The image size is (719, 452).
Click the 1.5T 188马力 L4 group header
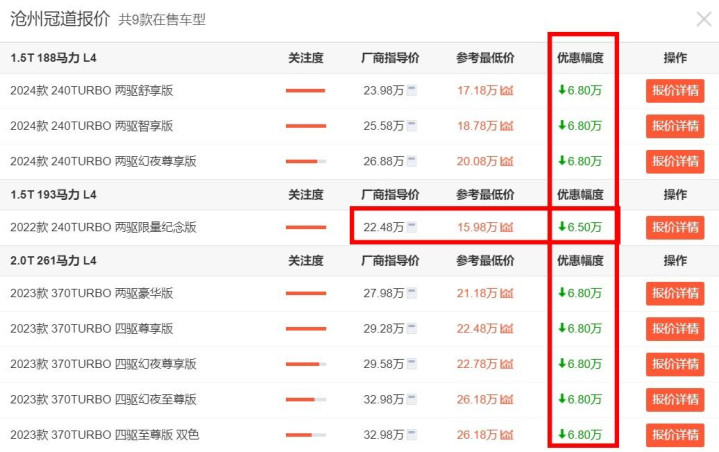coord(53,58)
